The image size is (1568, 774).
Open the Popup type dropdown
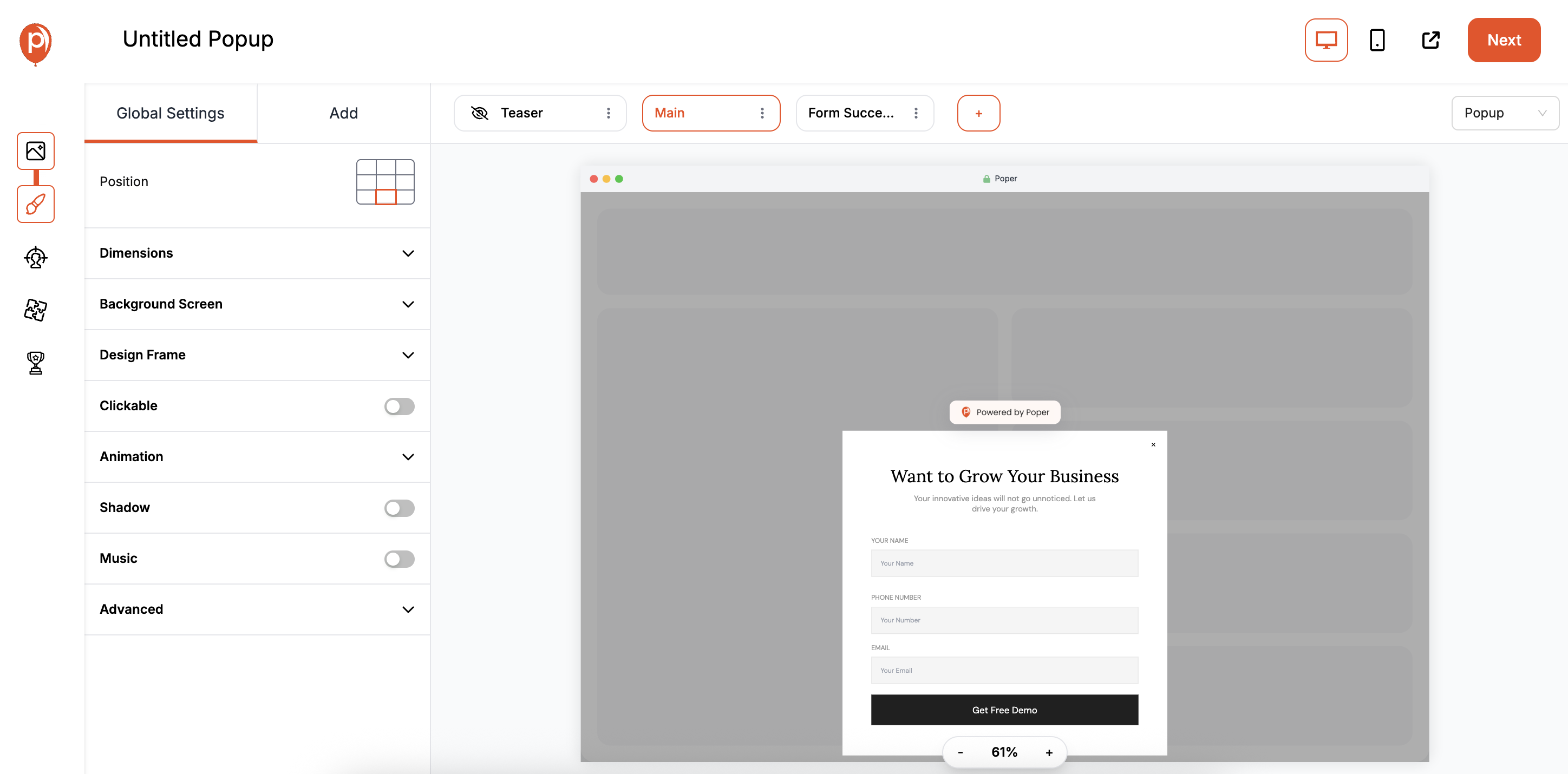click(1504, 113)
